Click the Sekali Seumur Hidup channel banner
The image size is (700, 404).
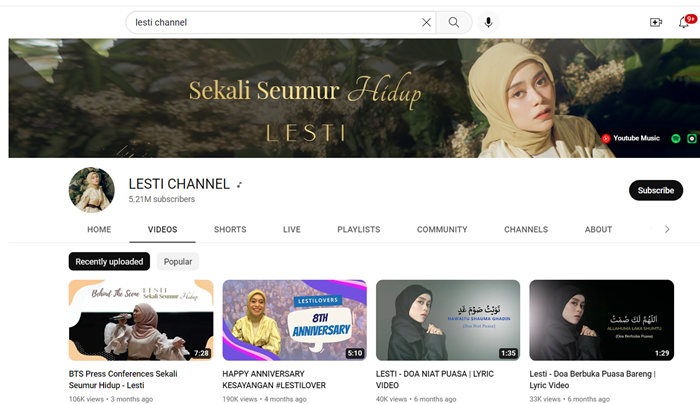tap(354, 98)
